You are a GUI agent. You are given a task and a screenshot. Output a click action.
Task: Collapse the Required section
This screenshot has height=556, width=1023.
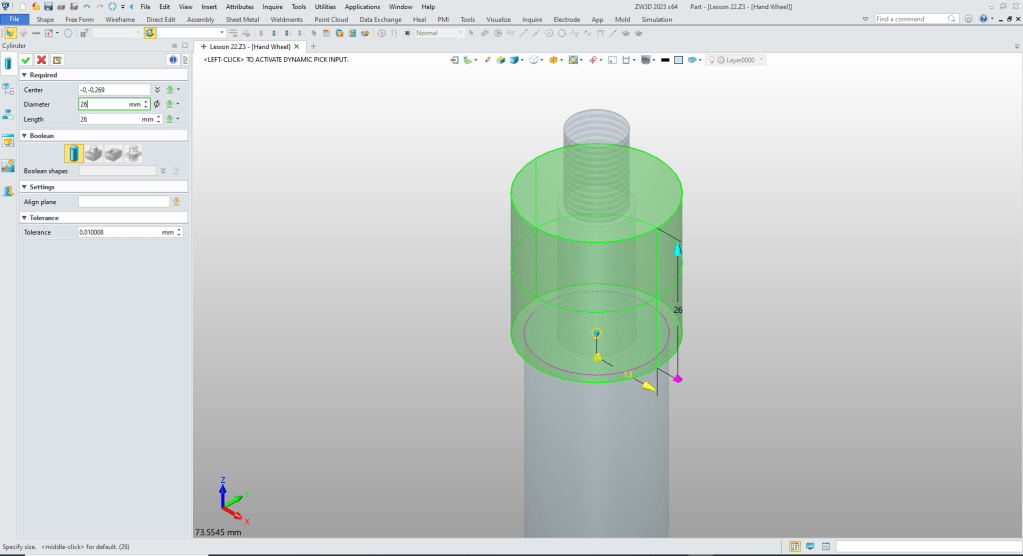[24, 75]
